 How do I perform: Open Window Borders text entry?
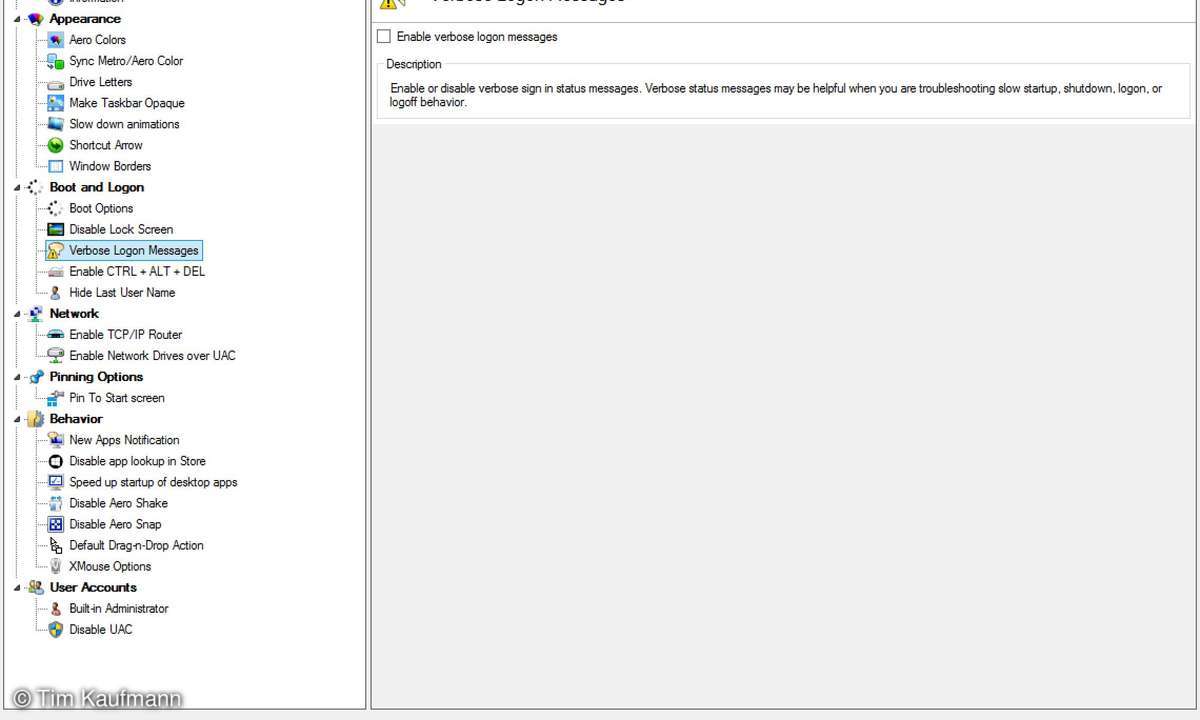click(110, 166)
